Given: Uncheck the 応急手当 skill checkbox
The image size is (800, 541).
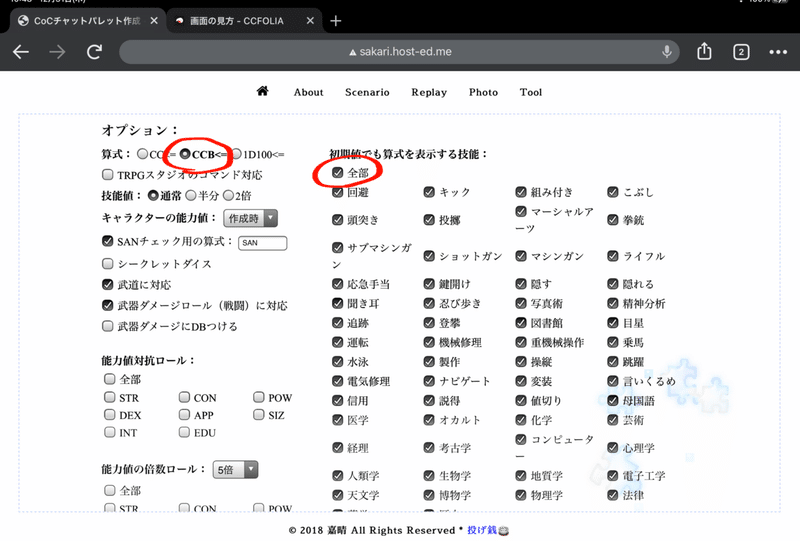Looking at the screenshot, I should [337, 284].
